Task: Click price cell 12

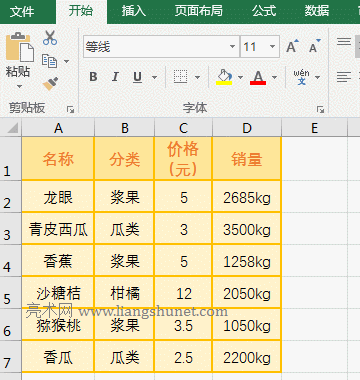Action: coord(183,293)
